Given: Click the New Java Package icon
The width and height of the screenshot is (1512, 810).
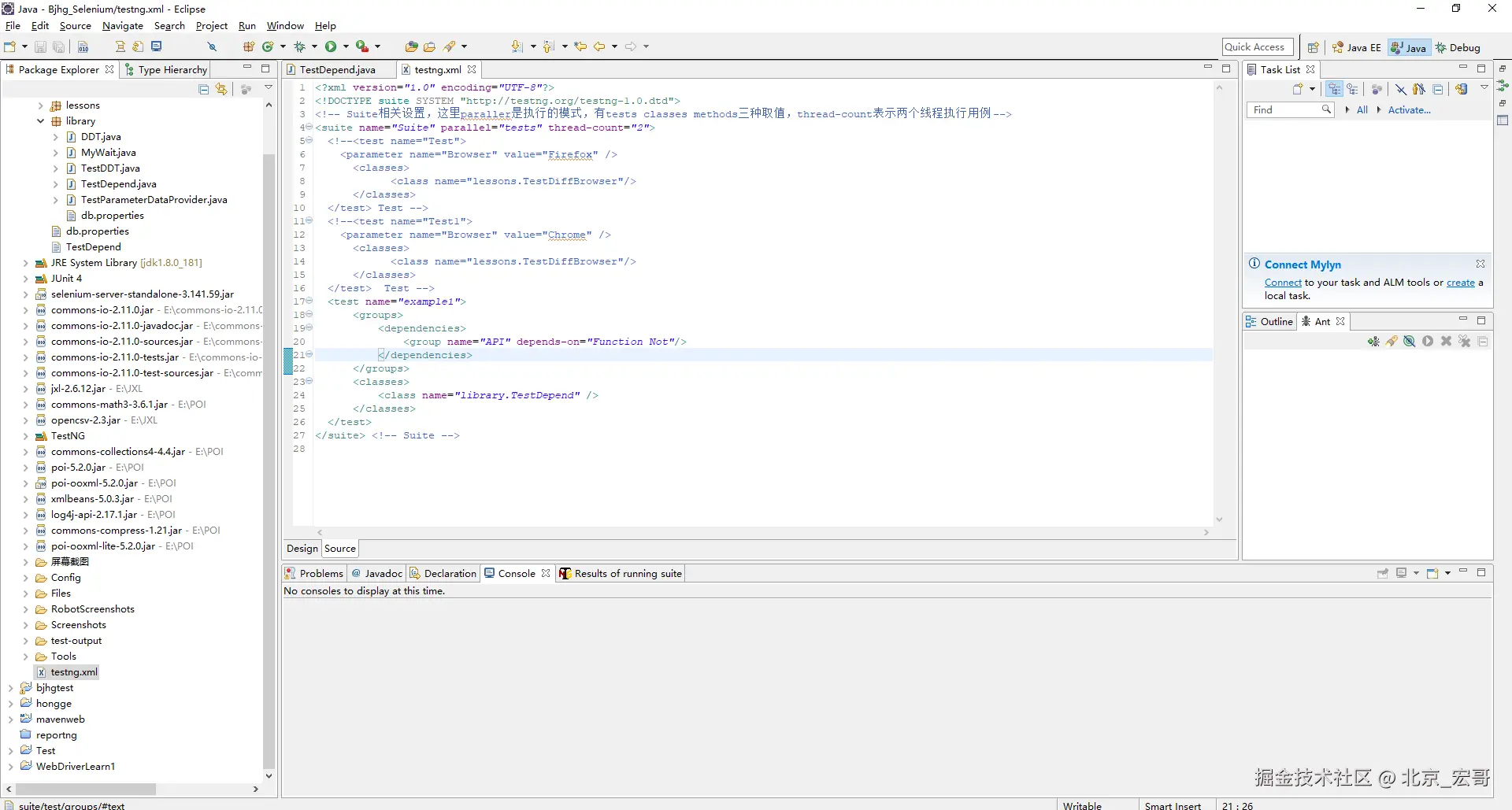Looking at the screenshot, I should click(x=249, y=46).
